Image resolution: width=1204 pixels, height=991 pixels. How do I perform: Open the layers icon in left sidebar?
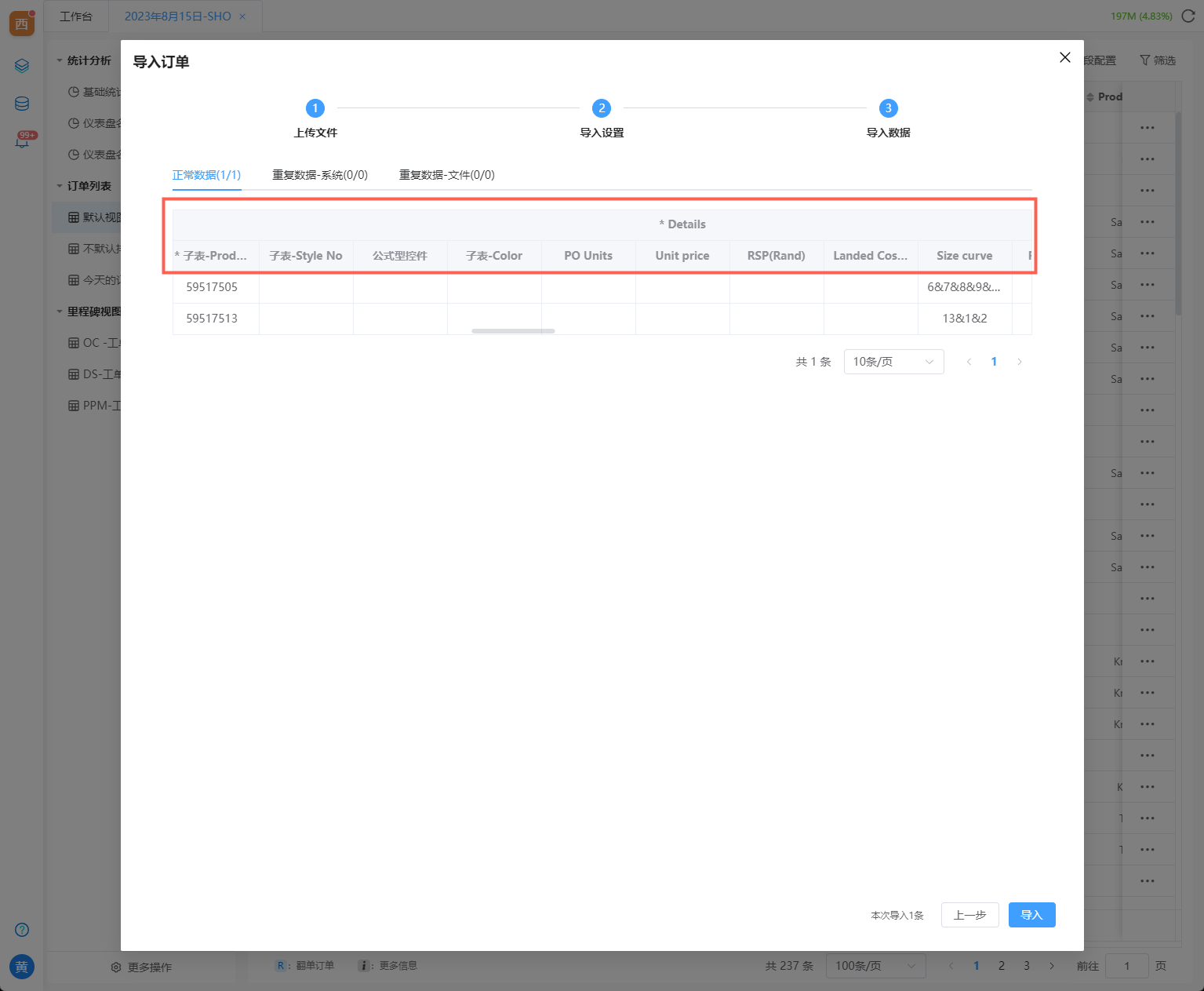click(22, 66)
